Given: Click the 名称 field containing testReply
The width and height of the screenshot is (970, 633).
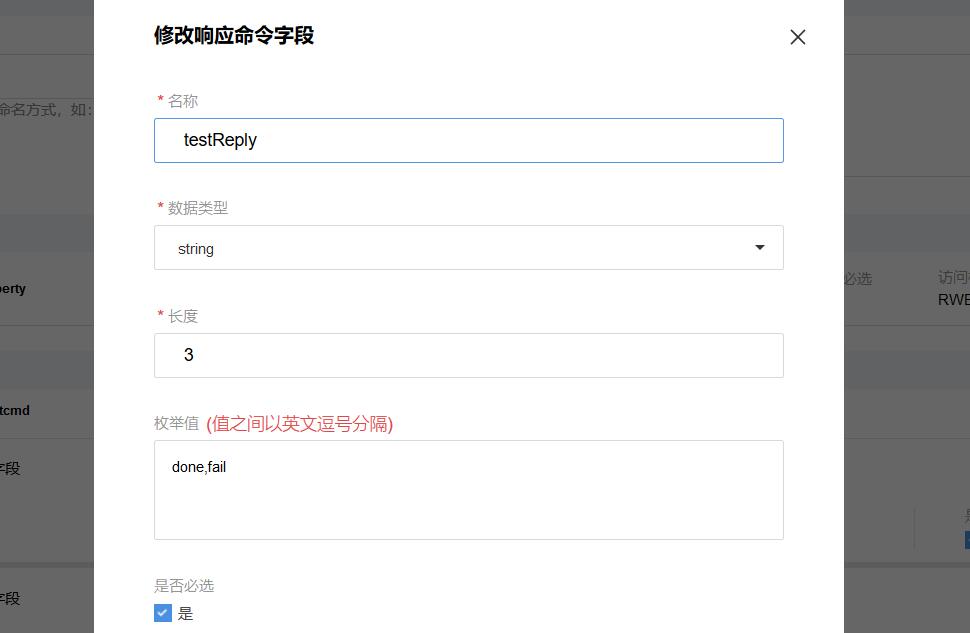Looking at the screenshot, I should pos(468,140).
